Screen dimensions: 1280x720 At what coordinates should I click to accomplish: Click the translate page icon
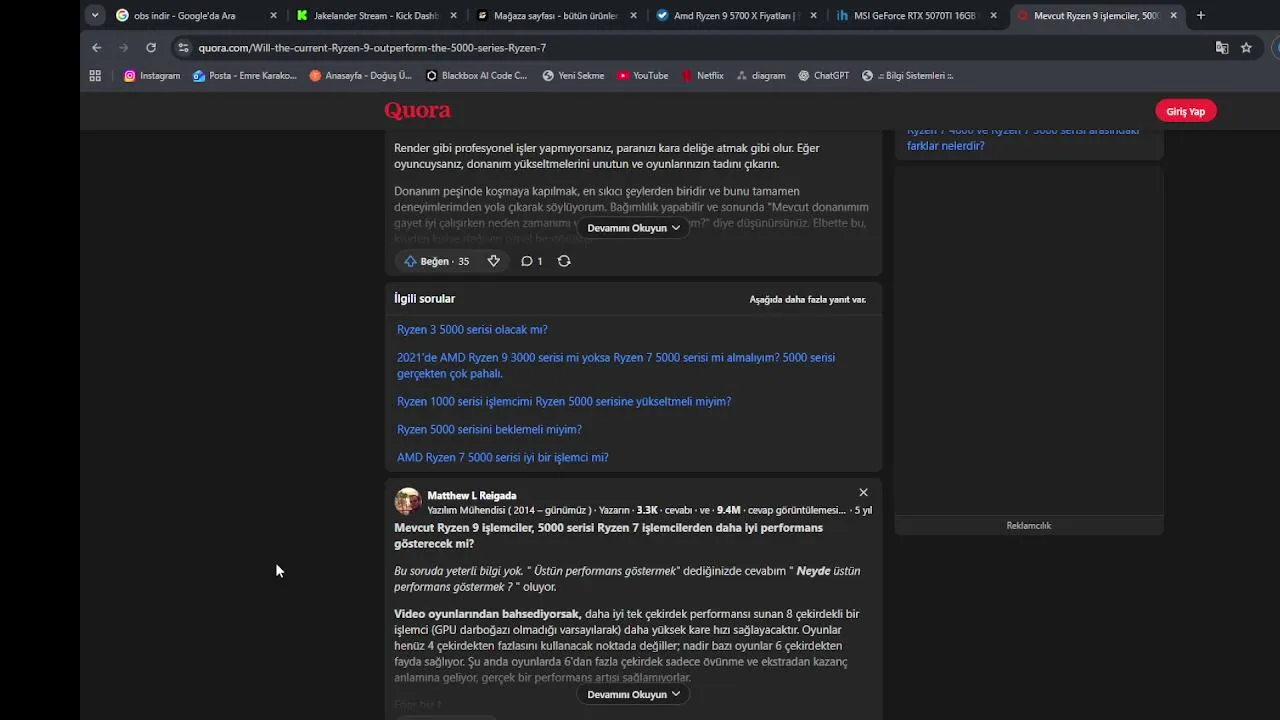(x=1222, y=47)
